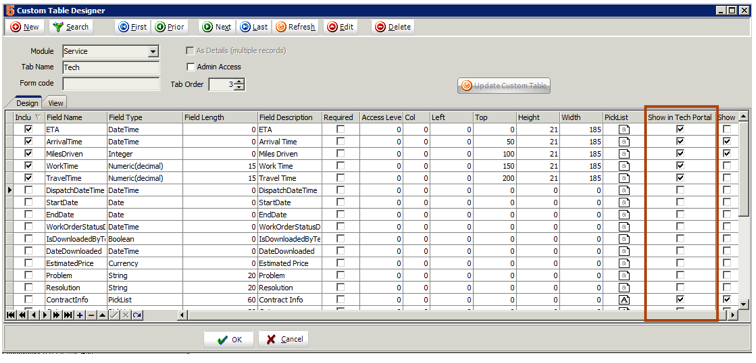The image size is (756, 363).
Task: Go to First record
Action: click(x=133, y=27)
